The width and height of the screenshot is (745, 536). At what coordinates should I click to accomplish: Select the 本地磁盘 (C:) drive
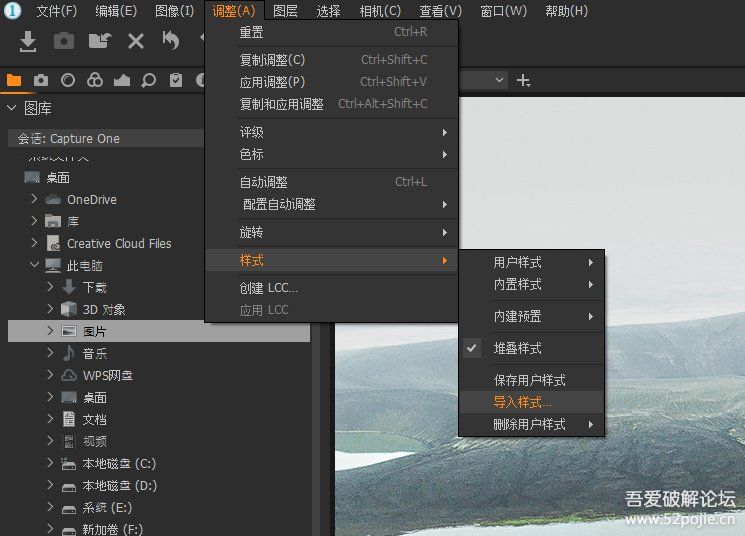click(119, 464)
